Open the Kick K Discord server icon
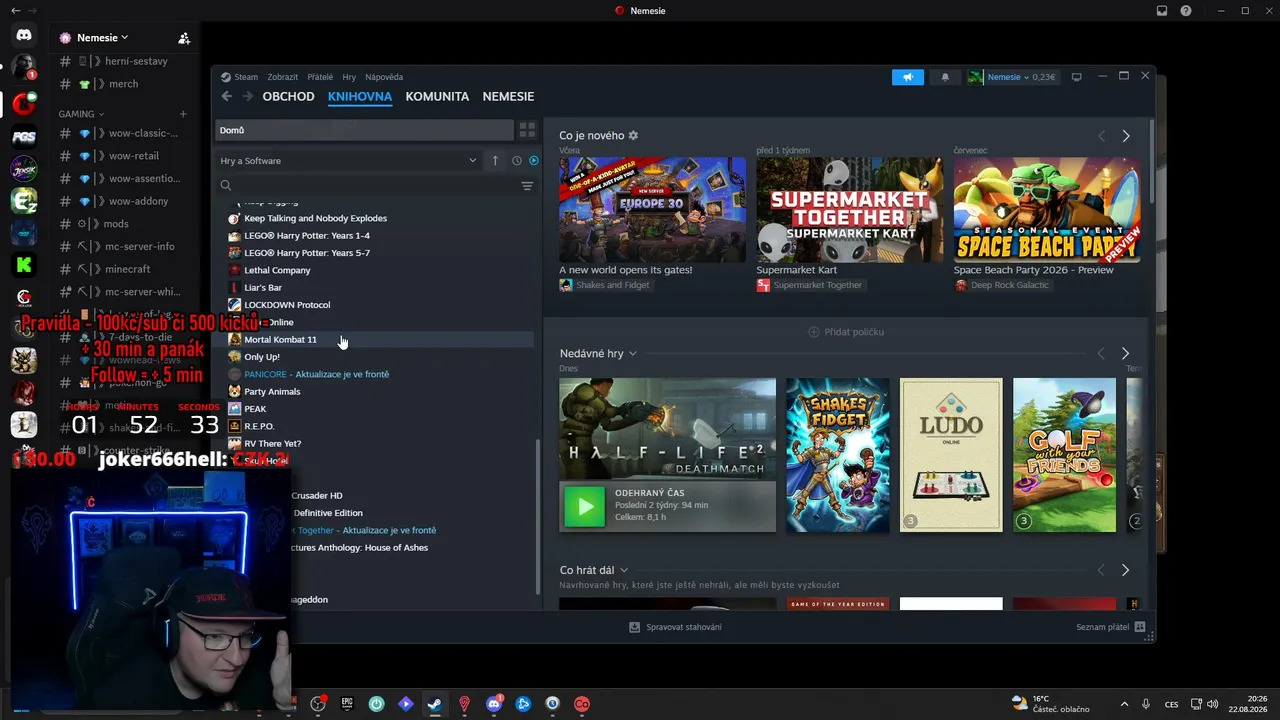 coord(24,265)
